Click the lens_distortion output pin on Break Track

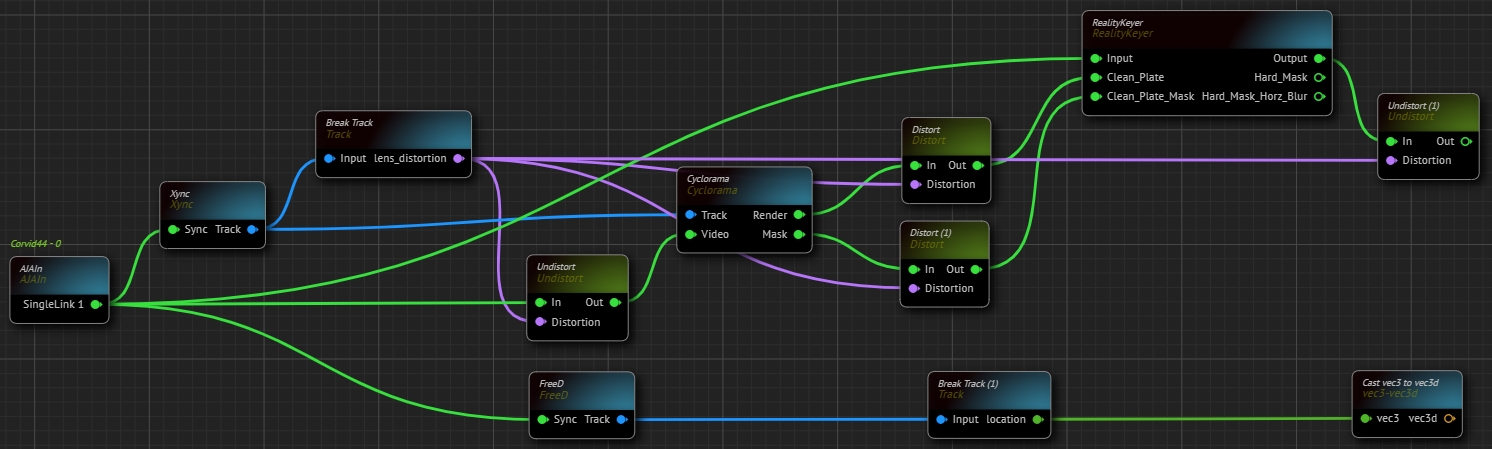click(458, 158)
